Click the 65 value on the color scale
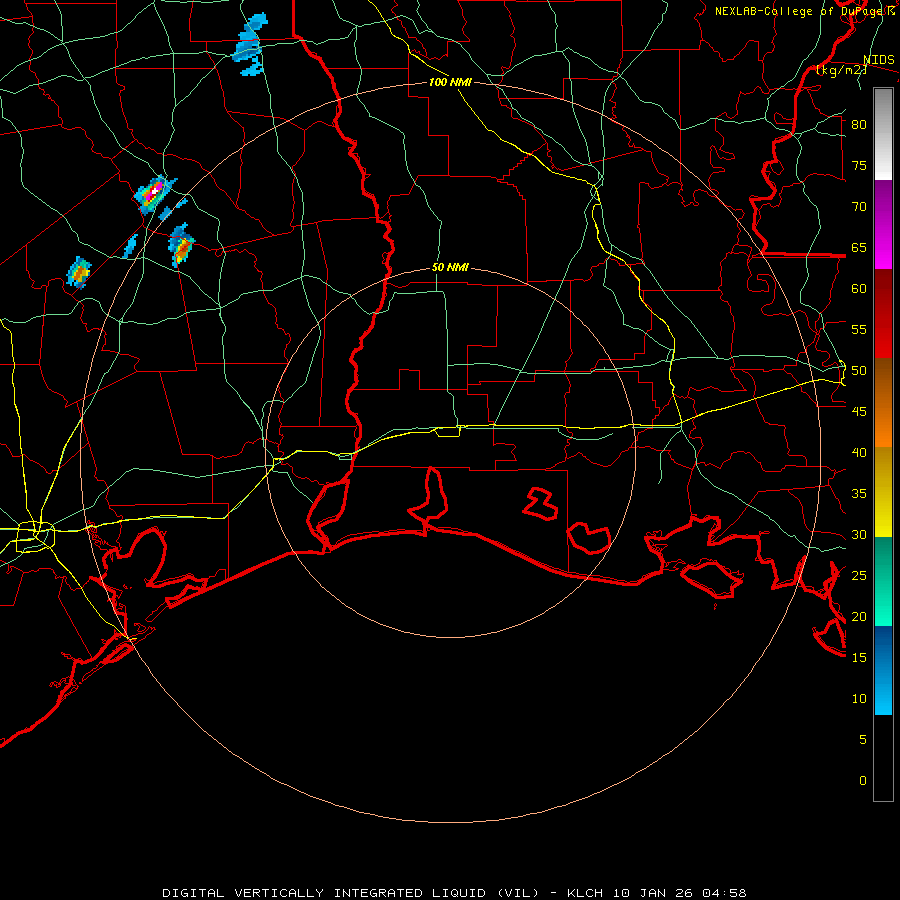Screen dimensions: 900x900 (x=859, y=247)
